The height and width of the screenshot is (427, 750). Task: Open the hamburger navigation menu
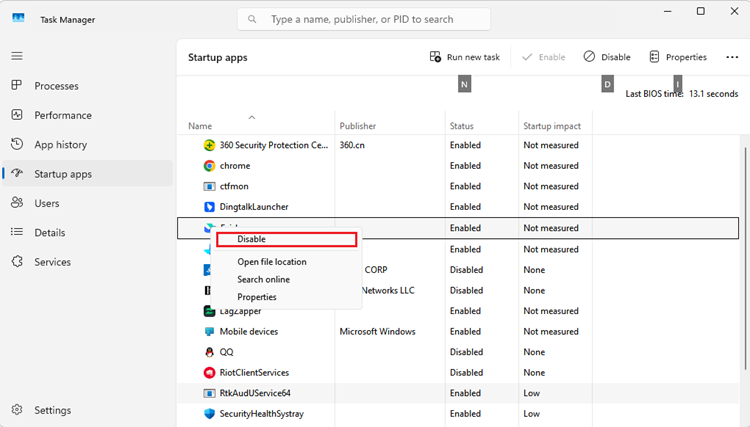17,56
